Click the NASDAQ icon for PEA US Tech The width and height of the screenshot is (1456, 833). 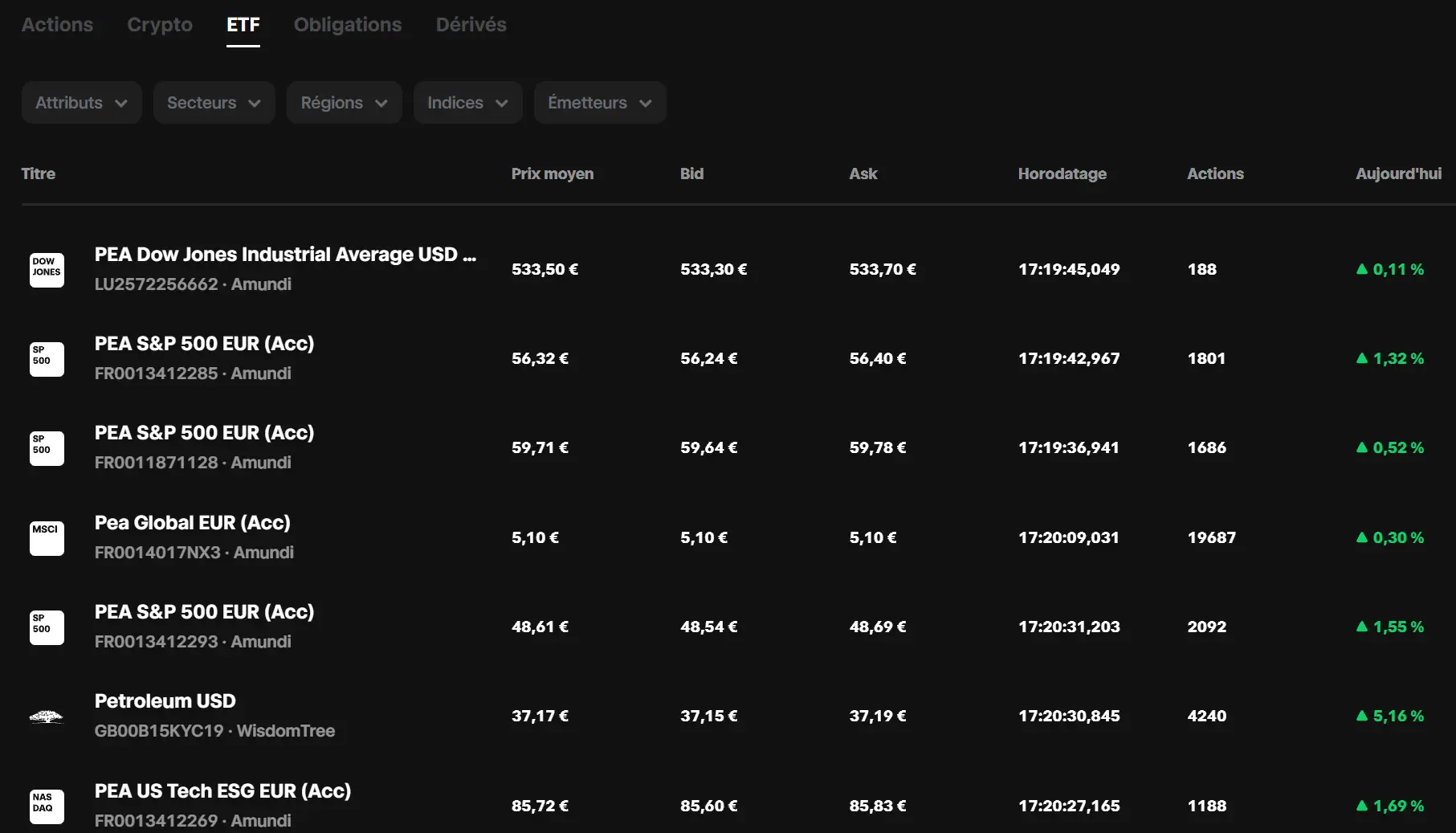coord(47,806)
